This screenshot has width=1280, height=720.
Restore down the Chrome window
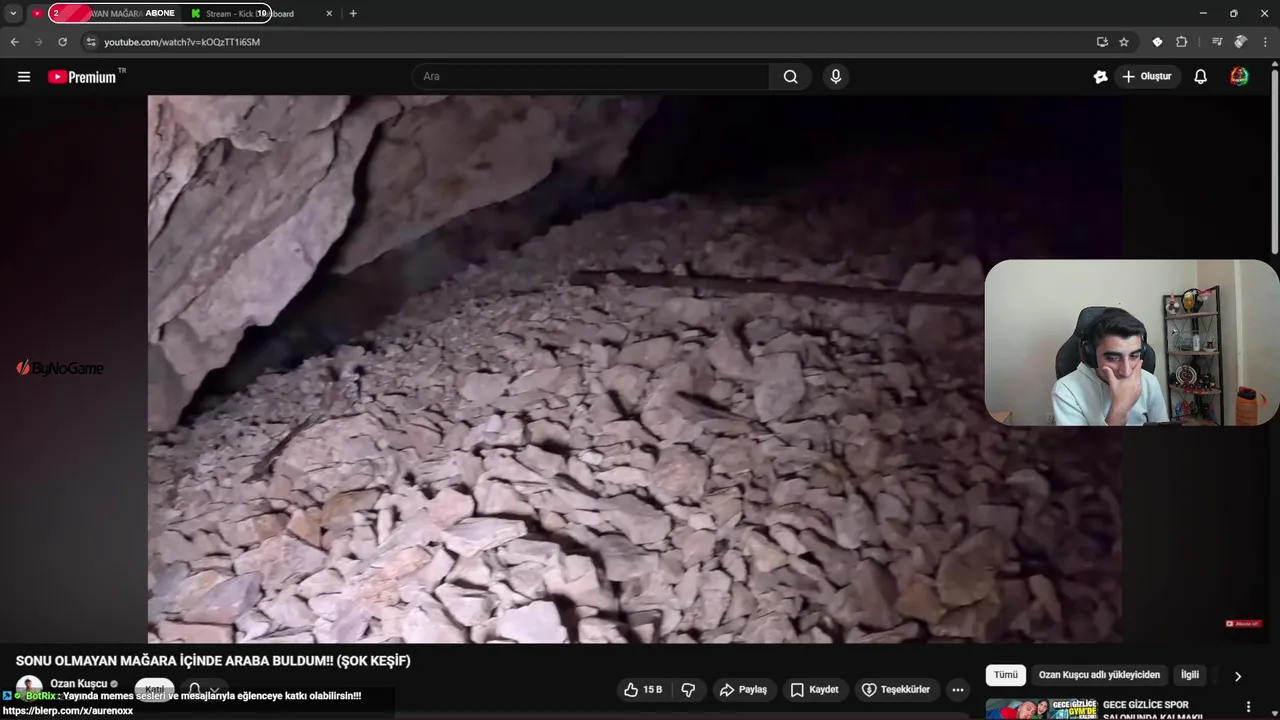point(1234,13)
